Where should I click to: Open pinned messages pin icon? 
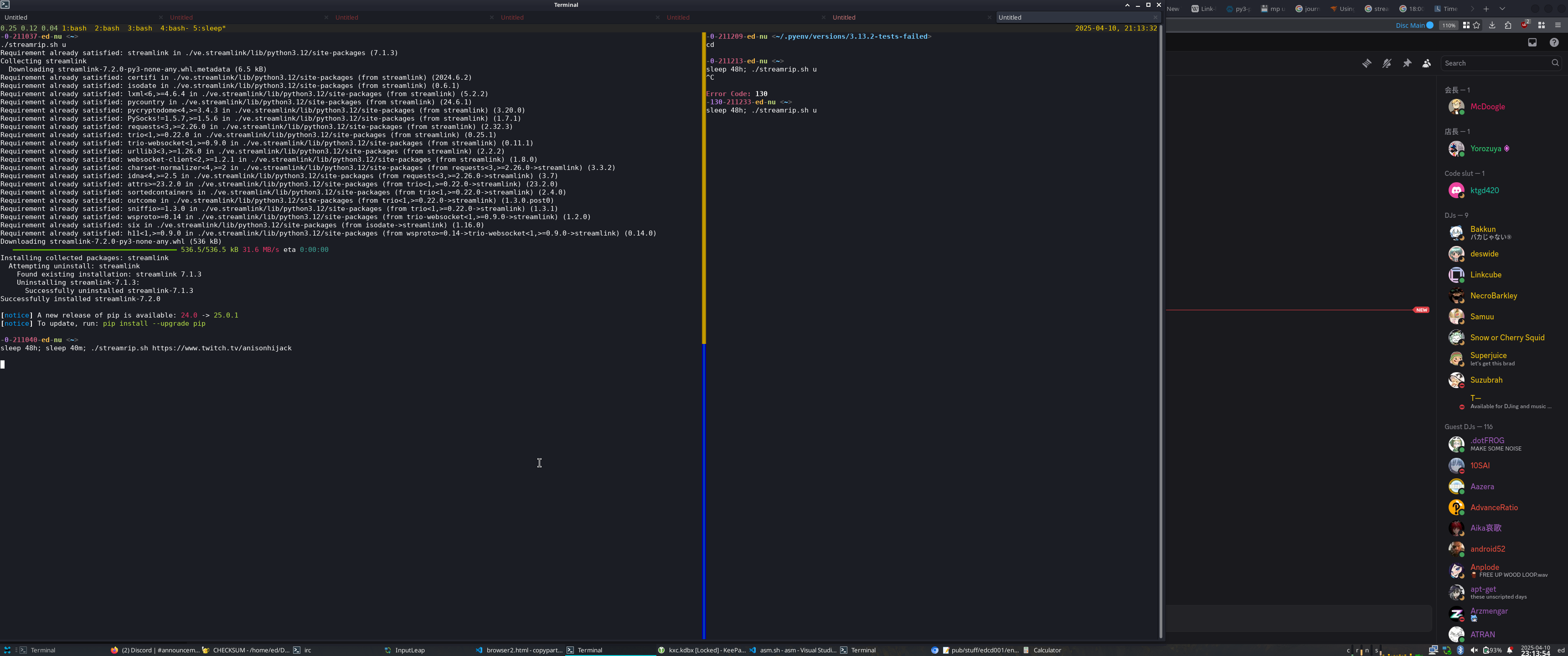pyautogui.click(x=1407, y=63)
